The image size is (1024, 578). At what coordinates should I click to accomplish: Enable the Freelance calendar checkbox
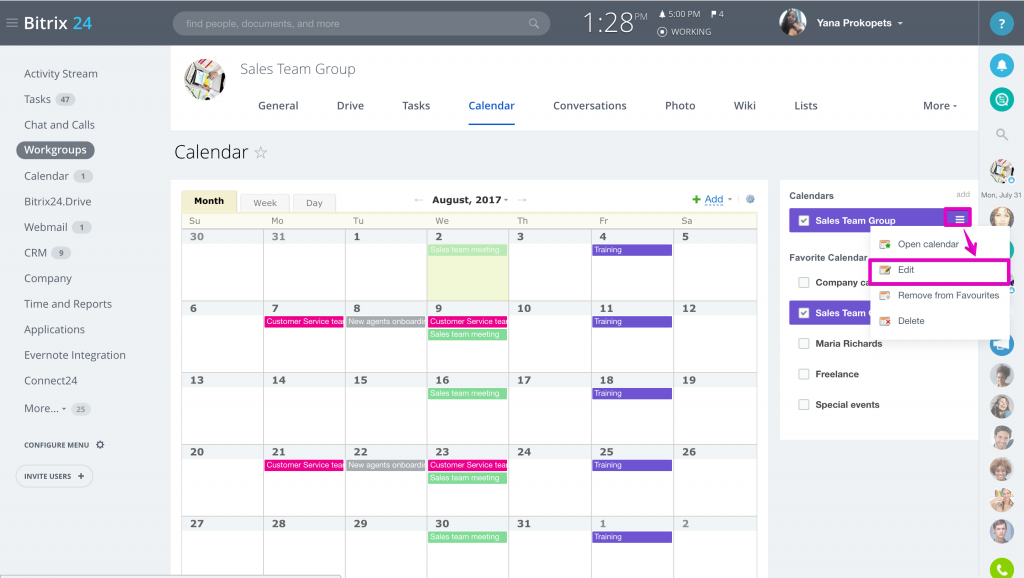coord(804,374)
